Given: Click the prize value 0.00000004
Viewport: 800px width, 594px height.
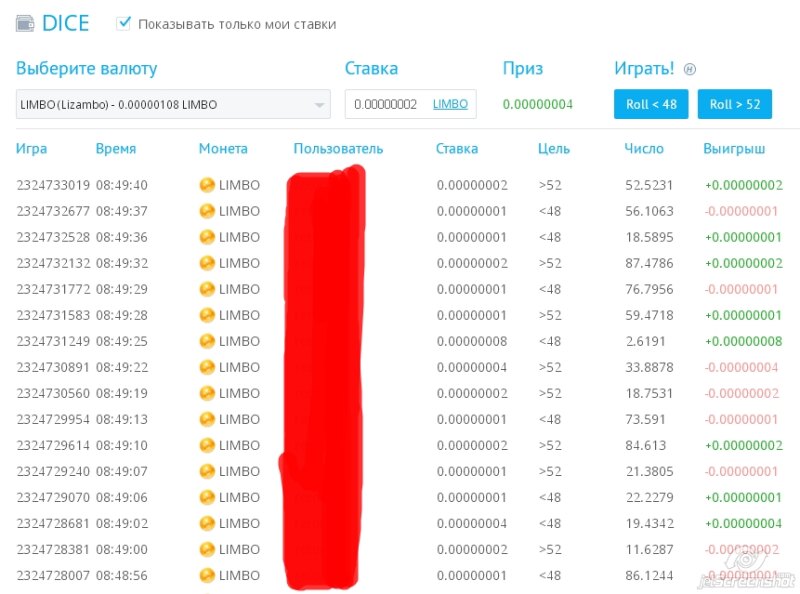Looking at the screenshot, I should [537, 104].
